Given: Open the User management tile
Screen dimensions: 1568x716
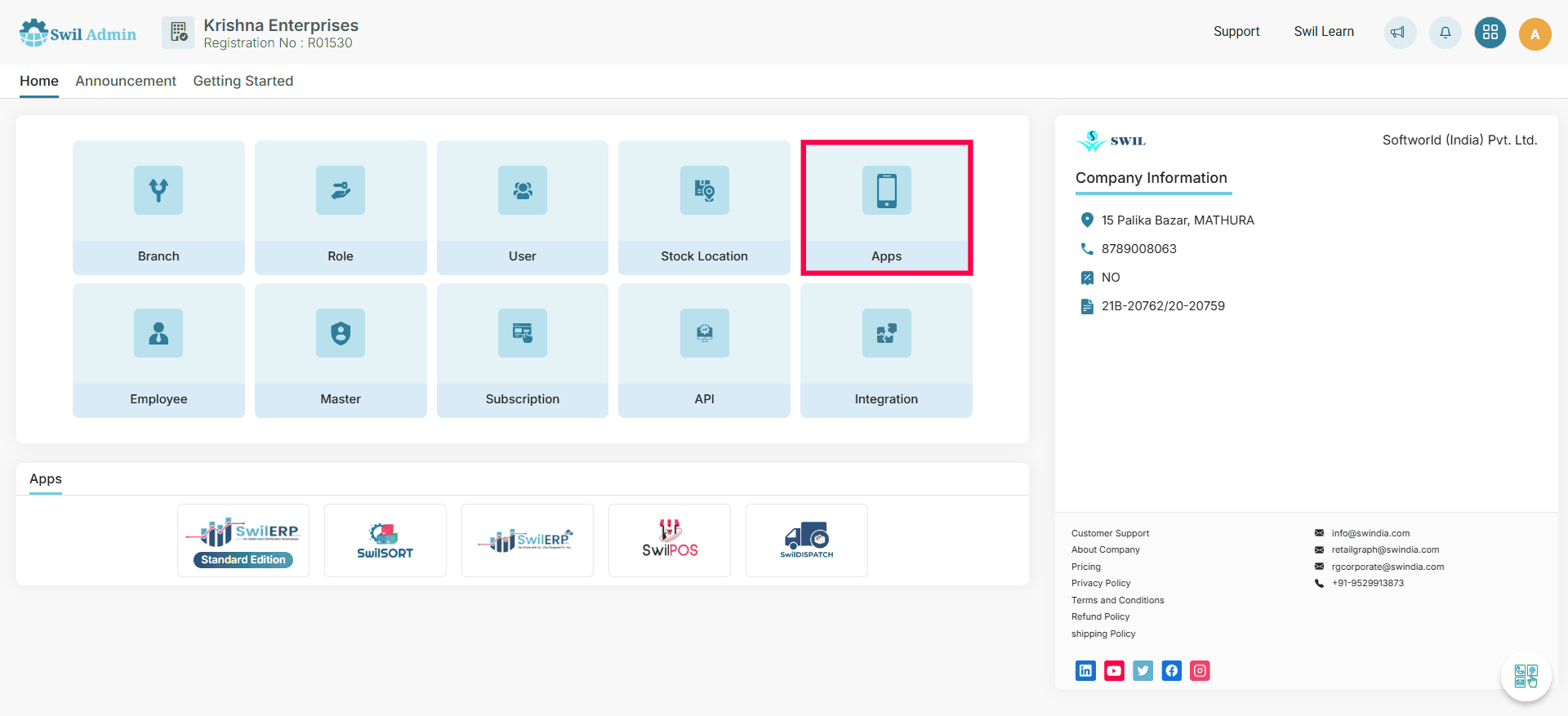Looking at the screenshot, I should click(x=523, y=207).
